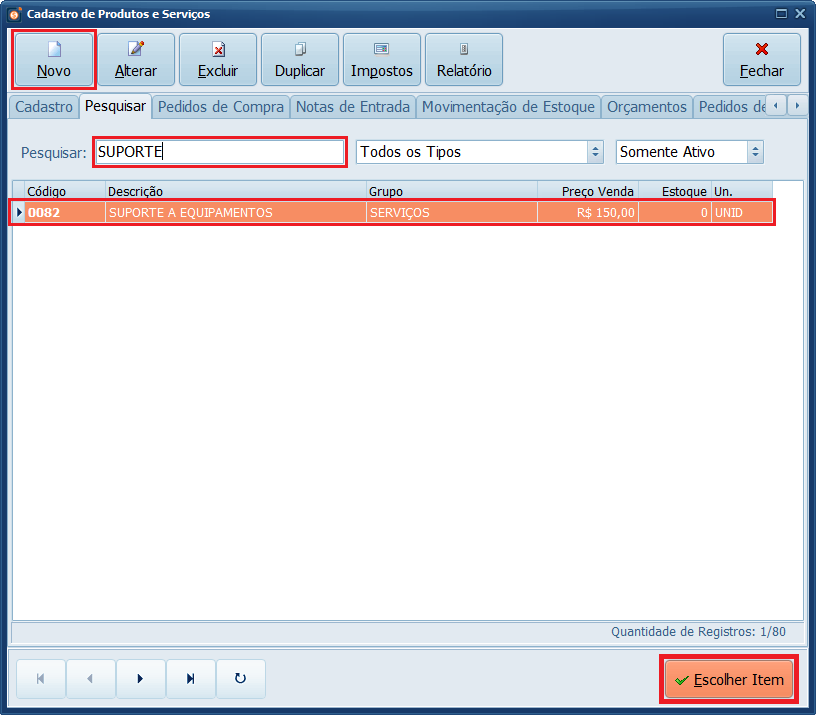Switch to the Cadastro tab
The width and height of the screenshot is (816, 715).
44,106
